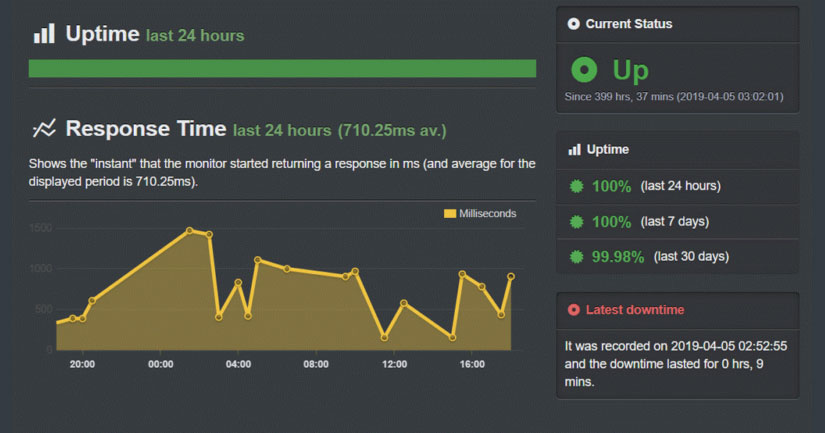Click the Current Status radio-dot icon
The image size is (825, 433).
click(573, 24)
